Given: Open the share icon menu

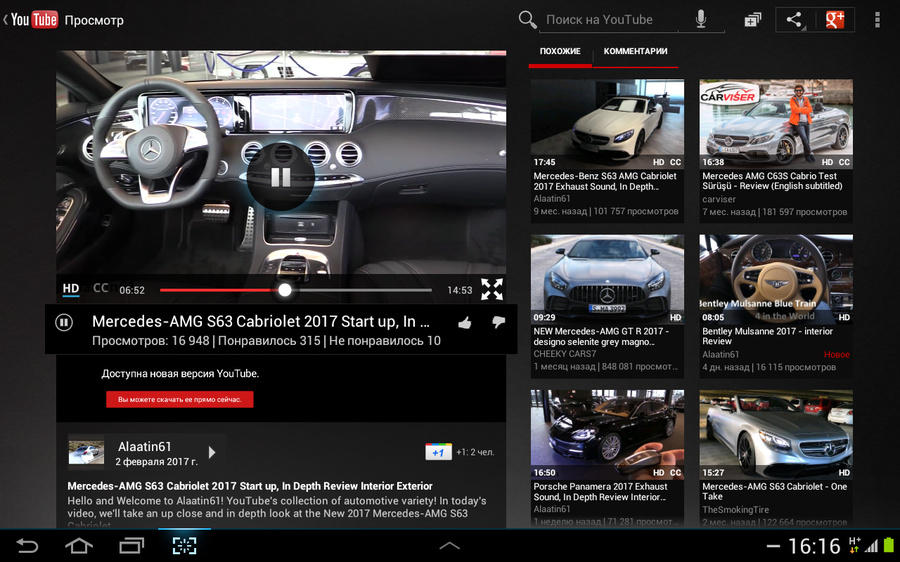Looking at the screenshot, I should pyautogui.click(x=794, y=20).
